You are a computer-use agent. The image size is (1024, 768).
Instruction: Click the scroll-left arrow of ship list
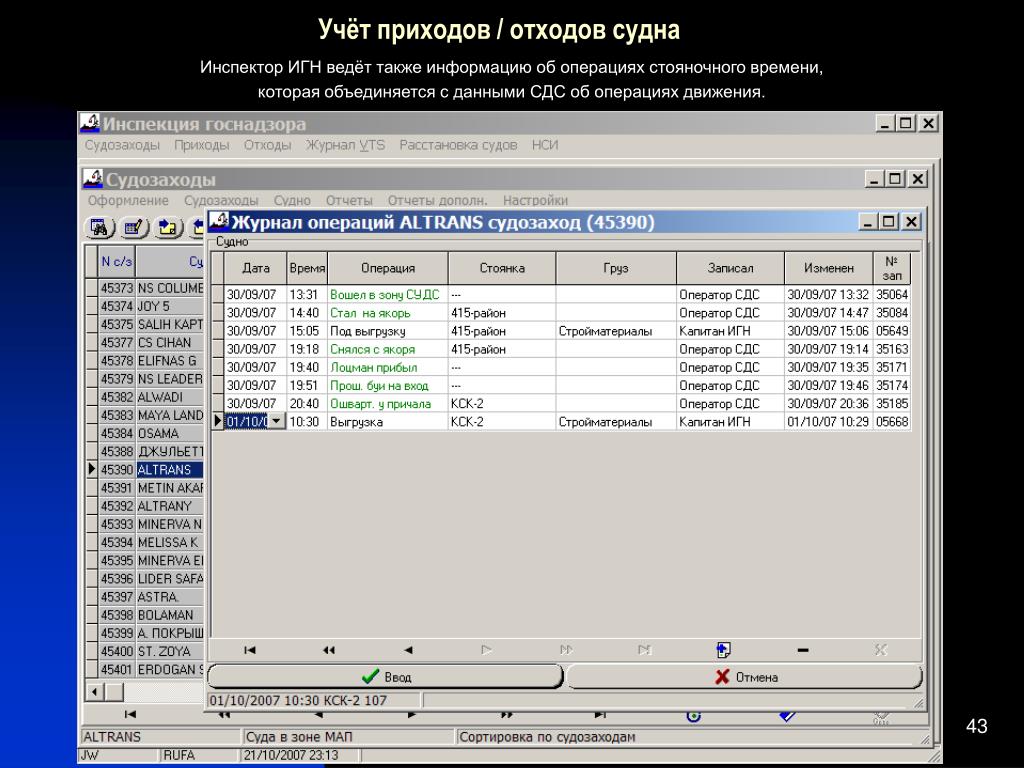(95, 692)
